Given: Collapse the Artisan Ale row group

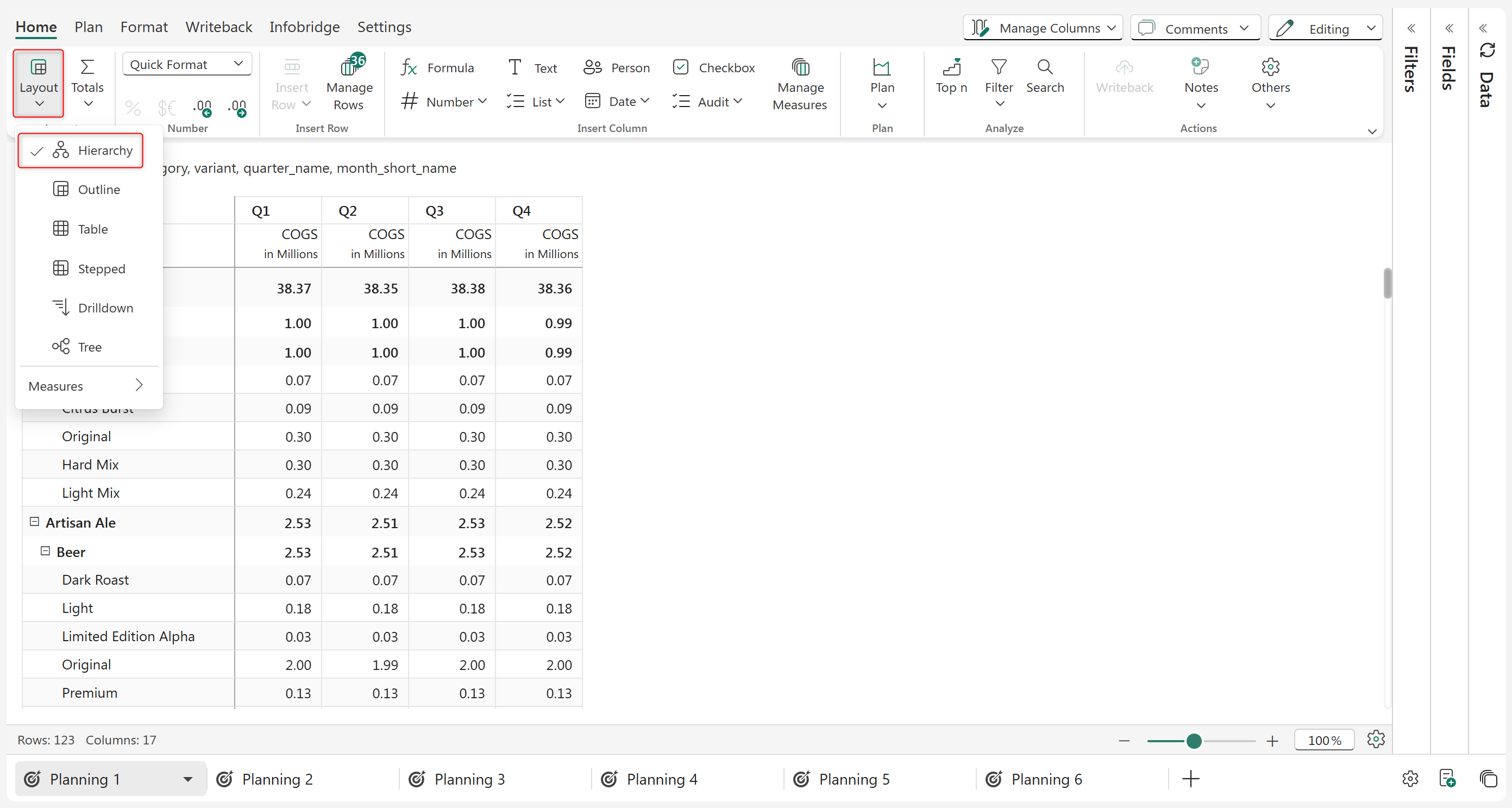Looking at the screenshot, I should pos(35,522).
